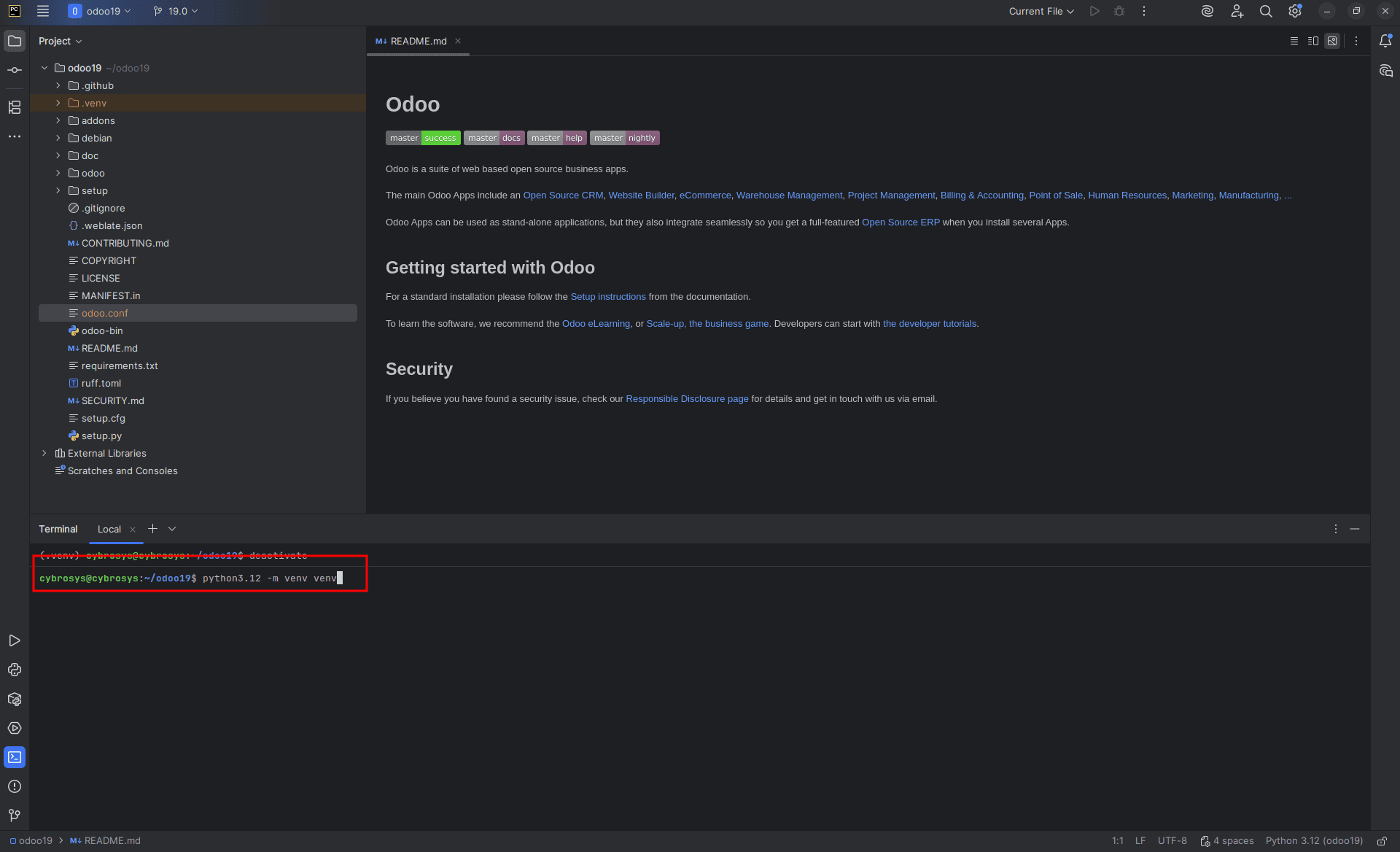
Task: Open the Python Console tool window
Action: [x=15, y=670]
